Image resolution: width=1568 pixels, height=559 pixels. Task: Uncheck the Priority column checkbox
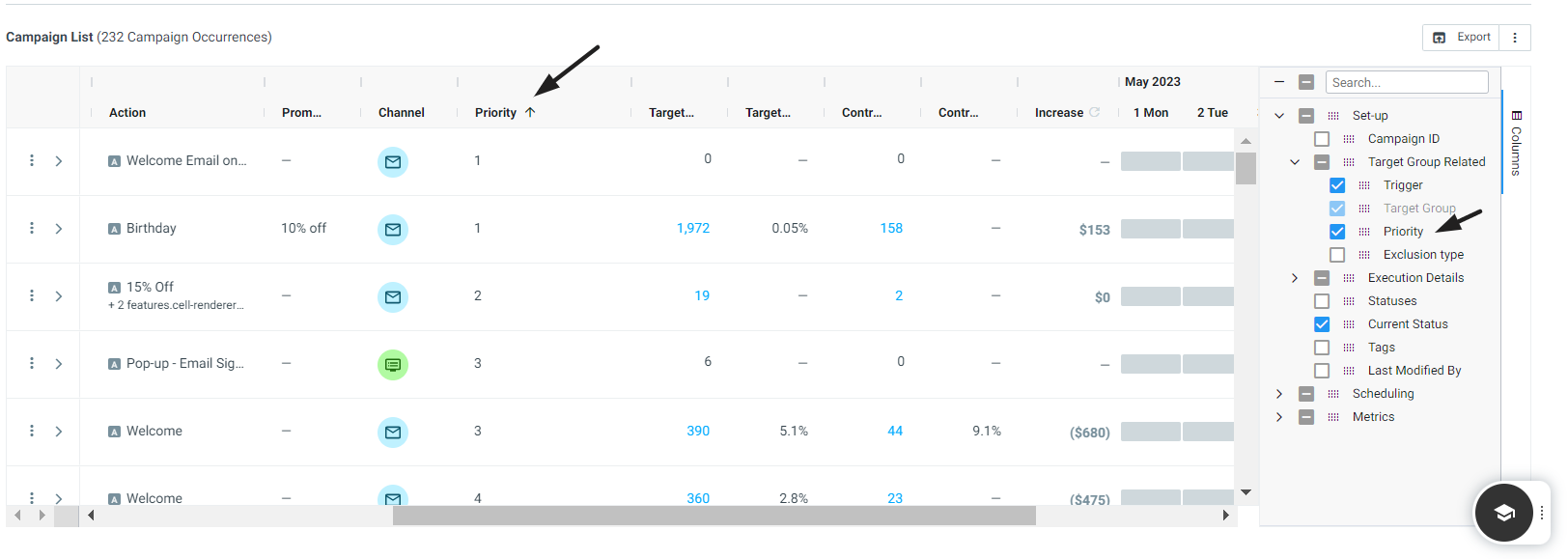pyautogui.click(x=1337, y=232)
